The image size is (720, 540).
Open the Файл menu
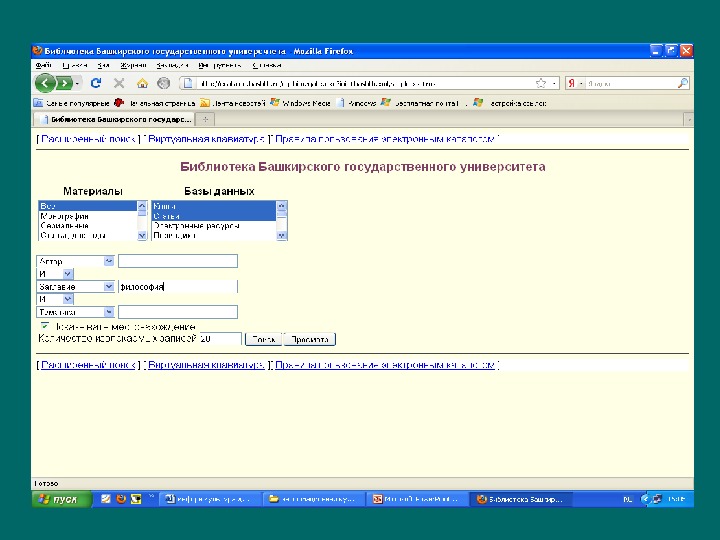43,65
